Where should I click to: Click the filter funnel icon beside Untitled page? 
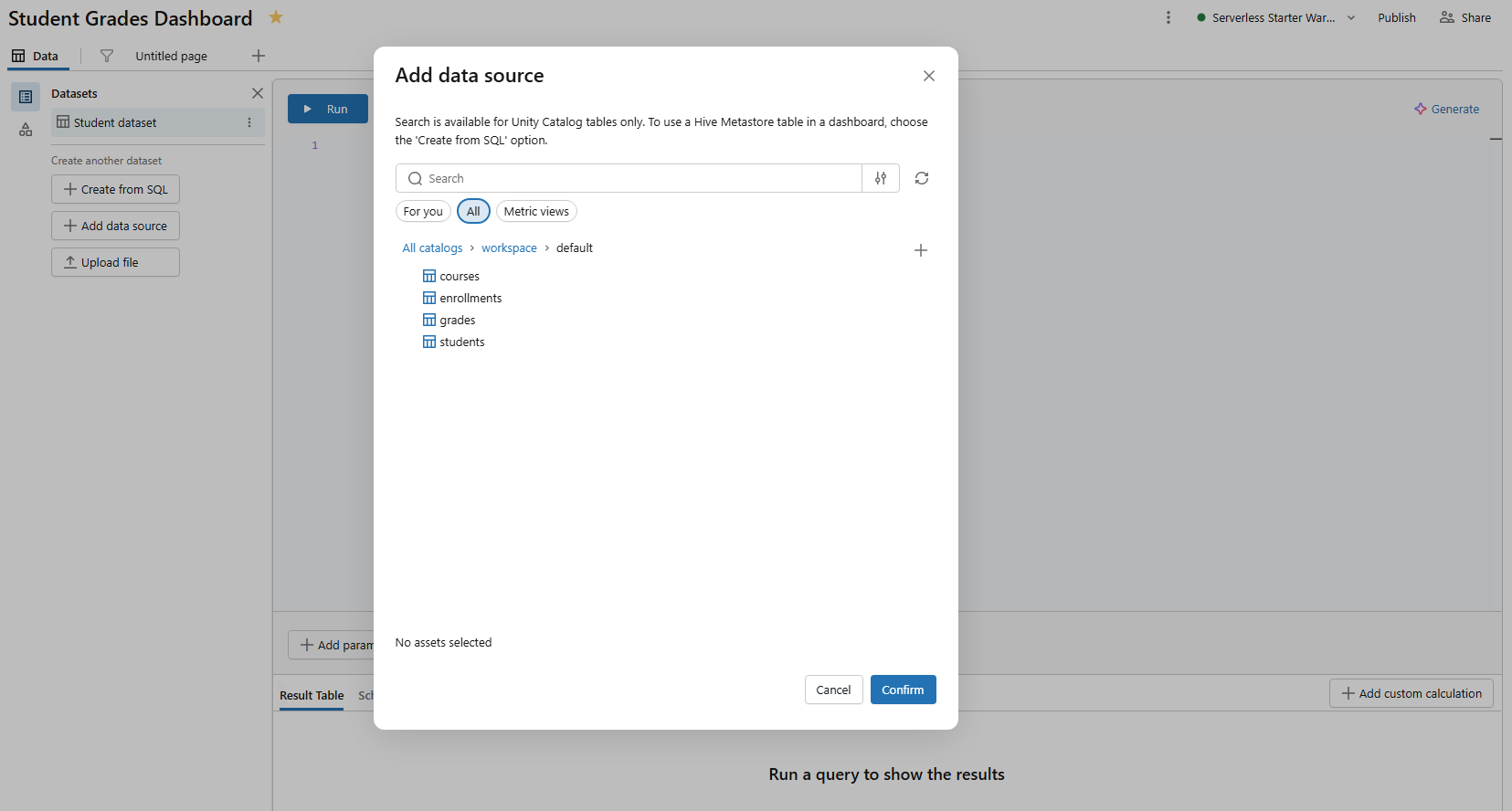tap(107, 56)
